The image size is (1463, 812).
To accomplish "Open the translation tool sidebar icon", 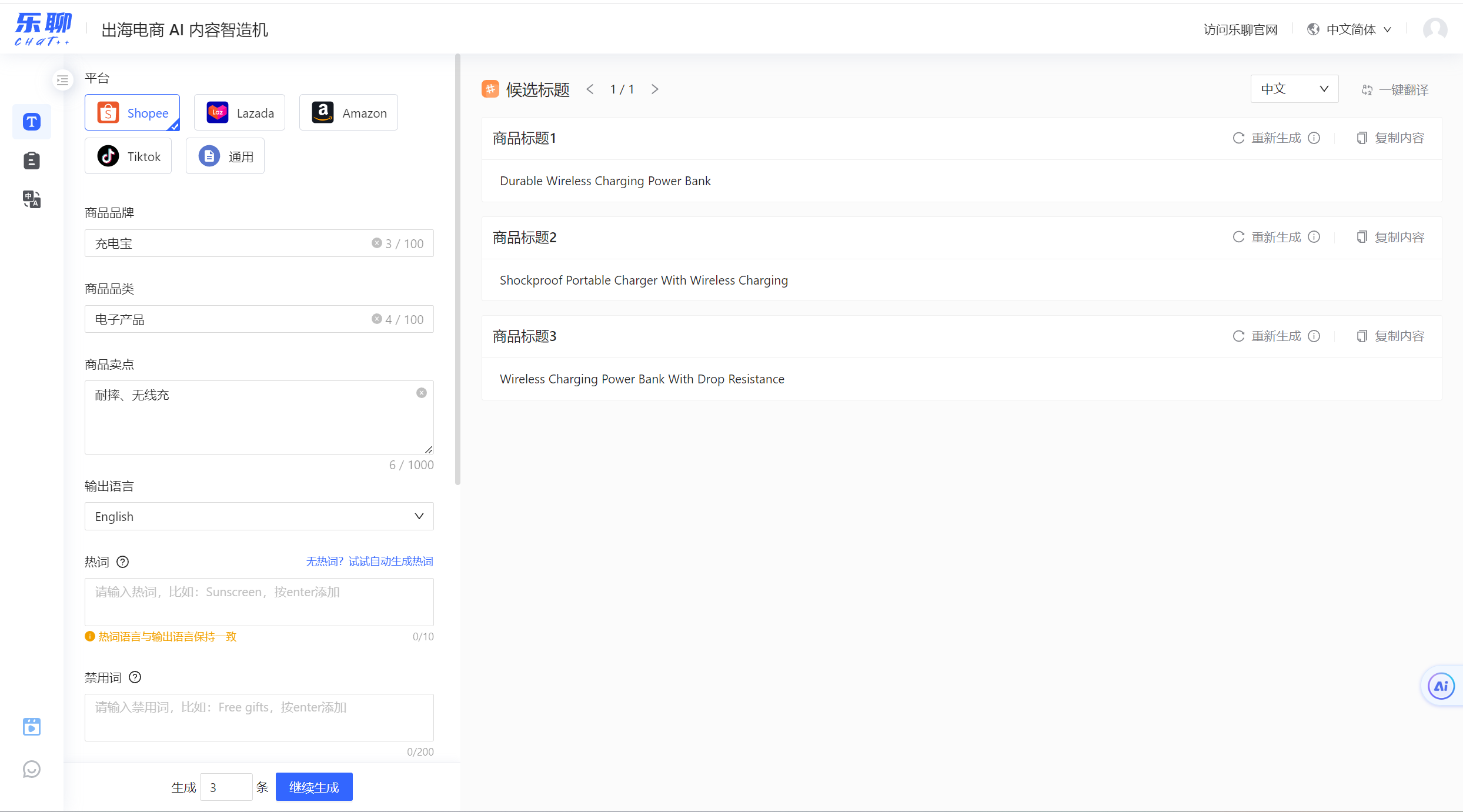I will (x=32, y=199).
